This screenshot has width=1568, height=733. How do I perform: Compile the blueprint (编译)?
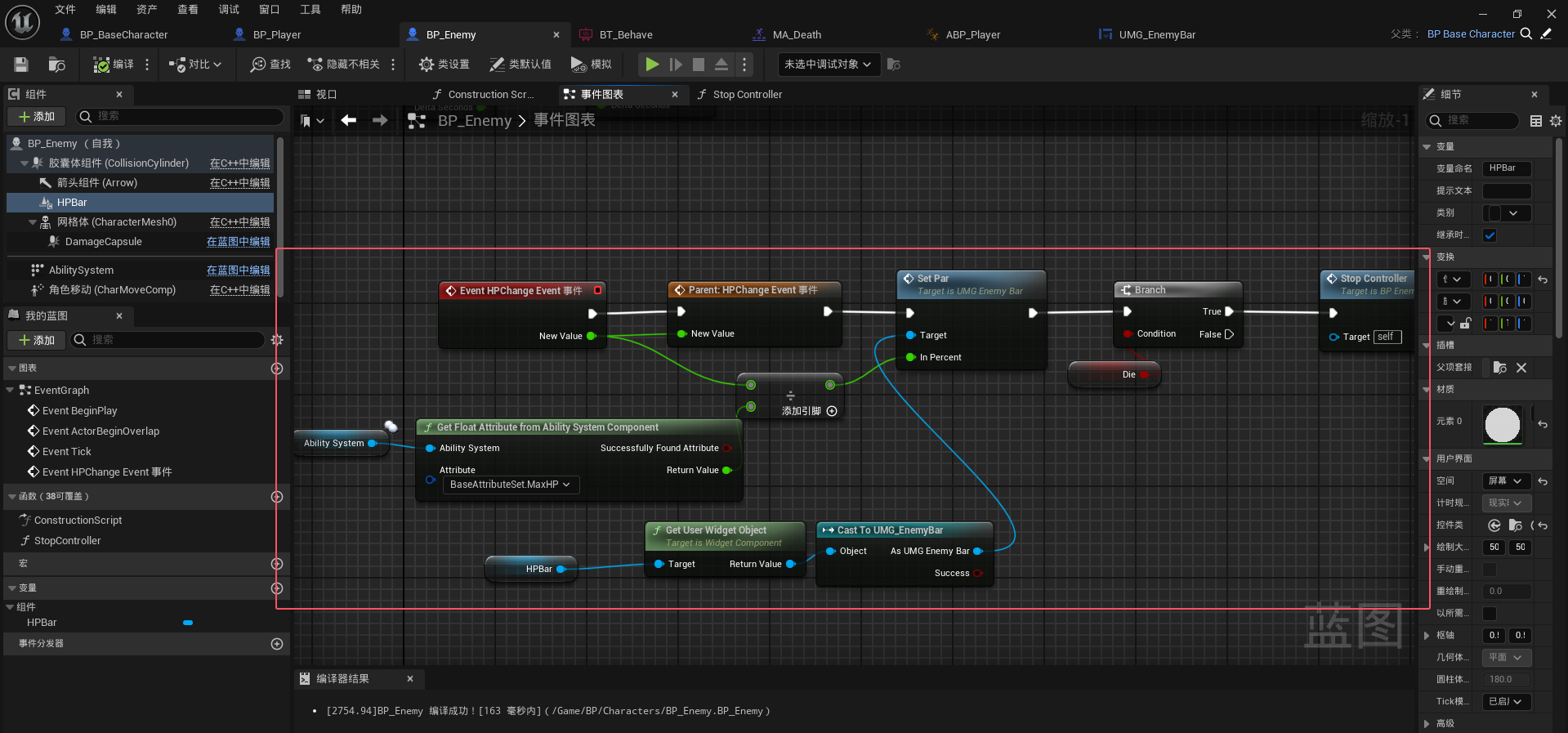114,65
